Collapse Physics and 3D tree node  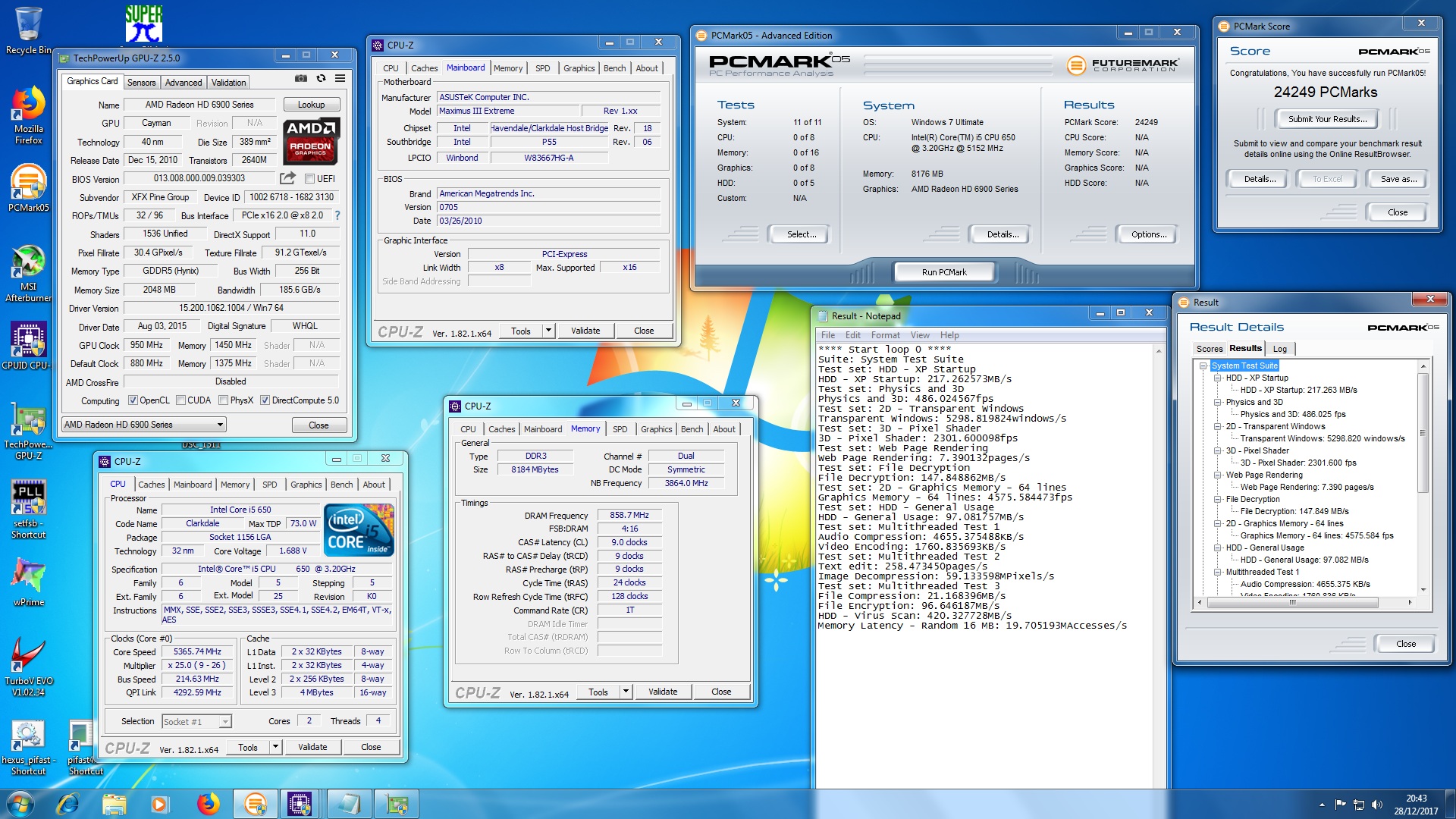point(1217,402)
